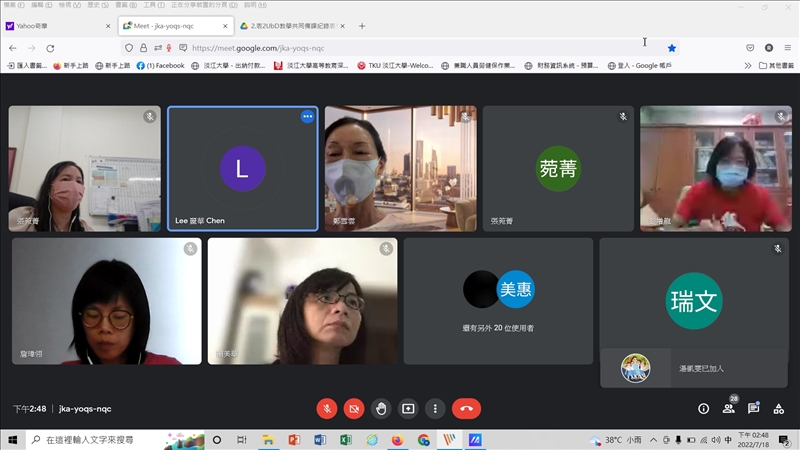Bookmark this page with star icon
Image resolution: width=800 pixels, height=450 pixels.
tap(672, 47)
